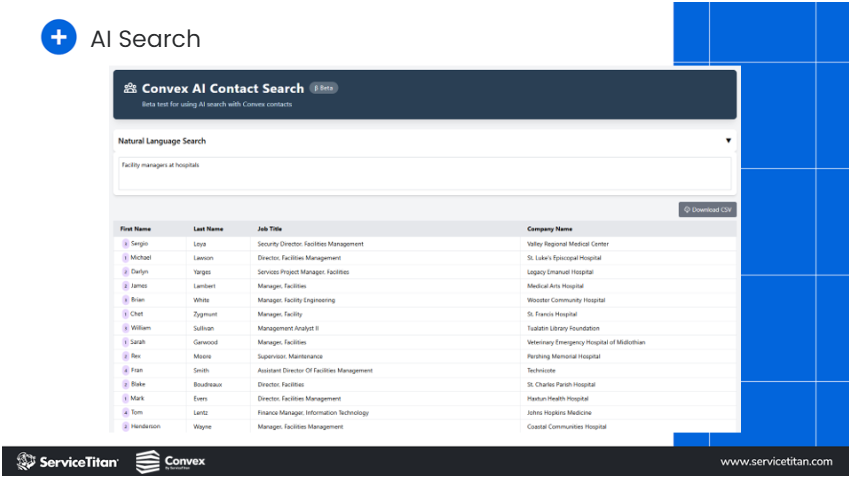Click job title Security Director, Facilities Management

pos(310,244)
